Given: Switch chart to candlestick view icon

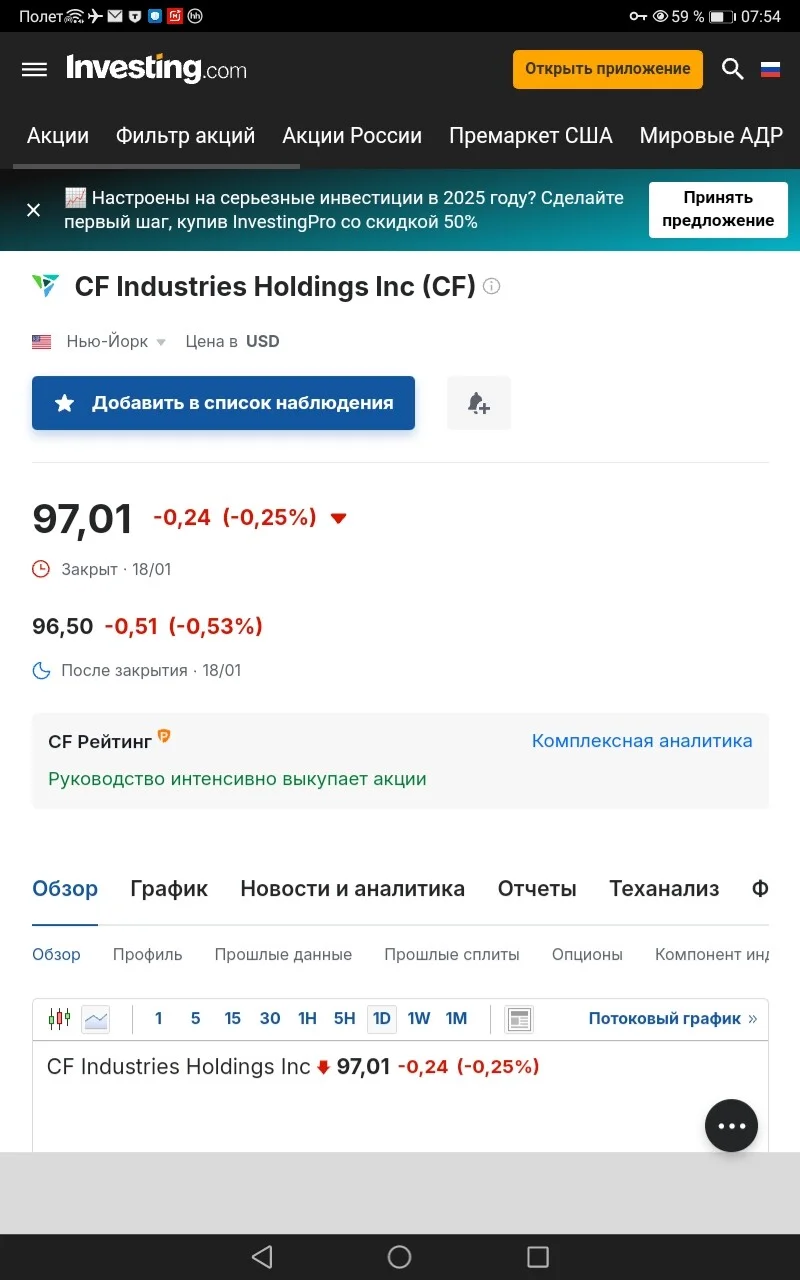Looking at the screenshot, I should (60, 1019).
